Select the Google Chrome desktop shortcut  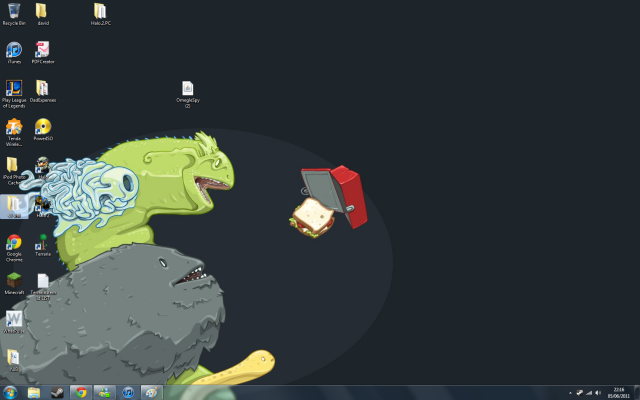tap(14, 243)
